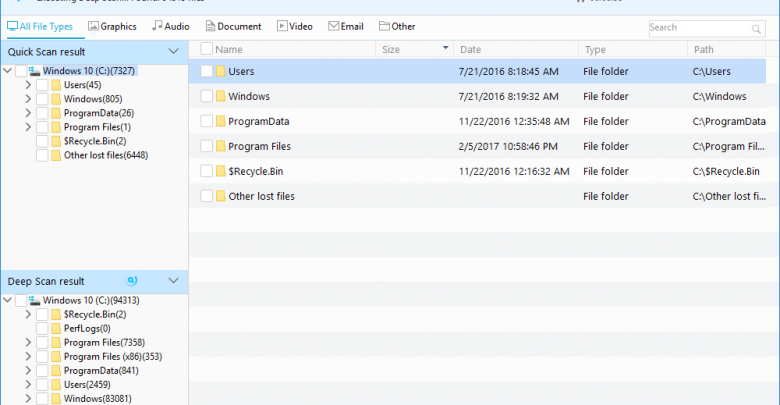The width and height of the screenshot is (780, 405).
Task: Check the Windows row checkbox in file list
Action: (x=206, y=96)
